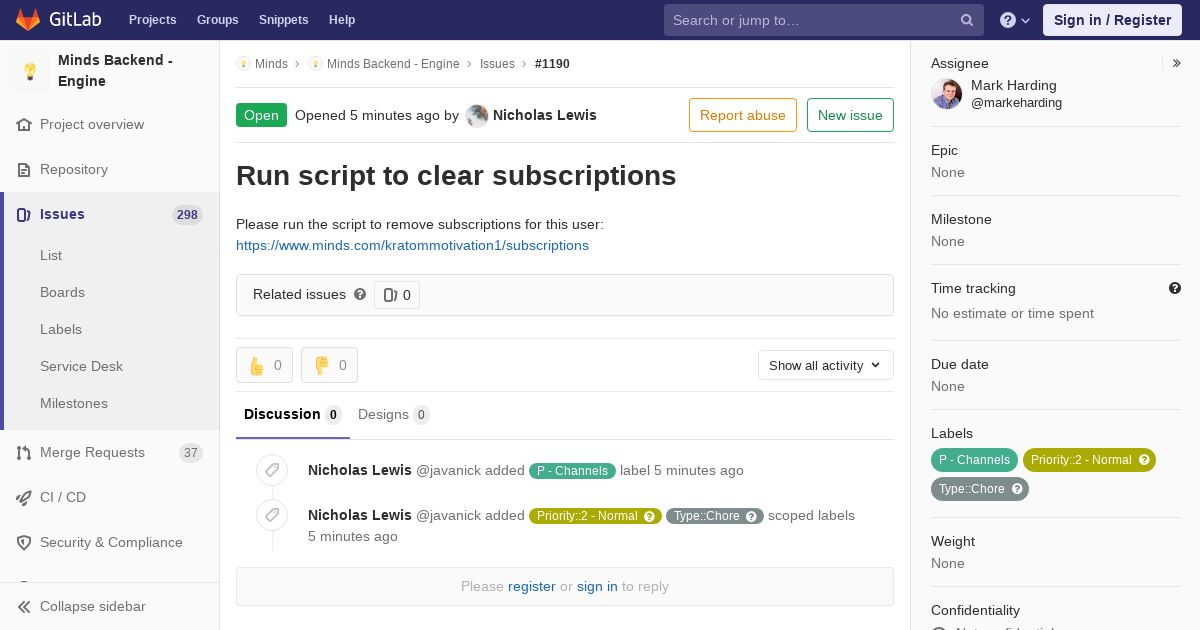
Task: Click the Open status badge
Action: tap(261, 115)
